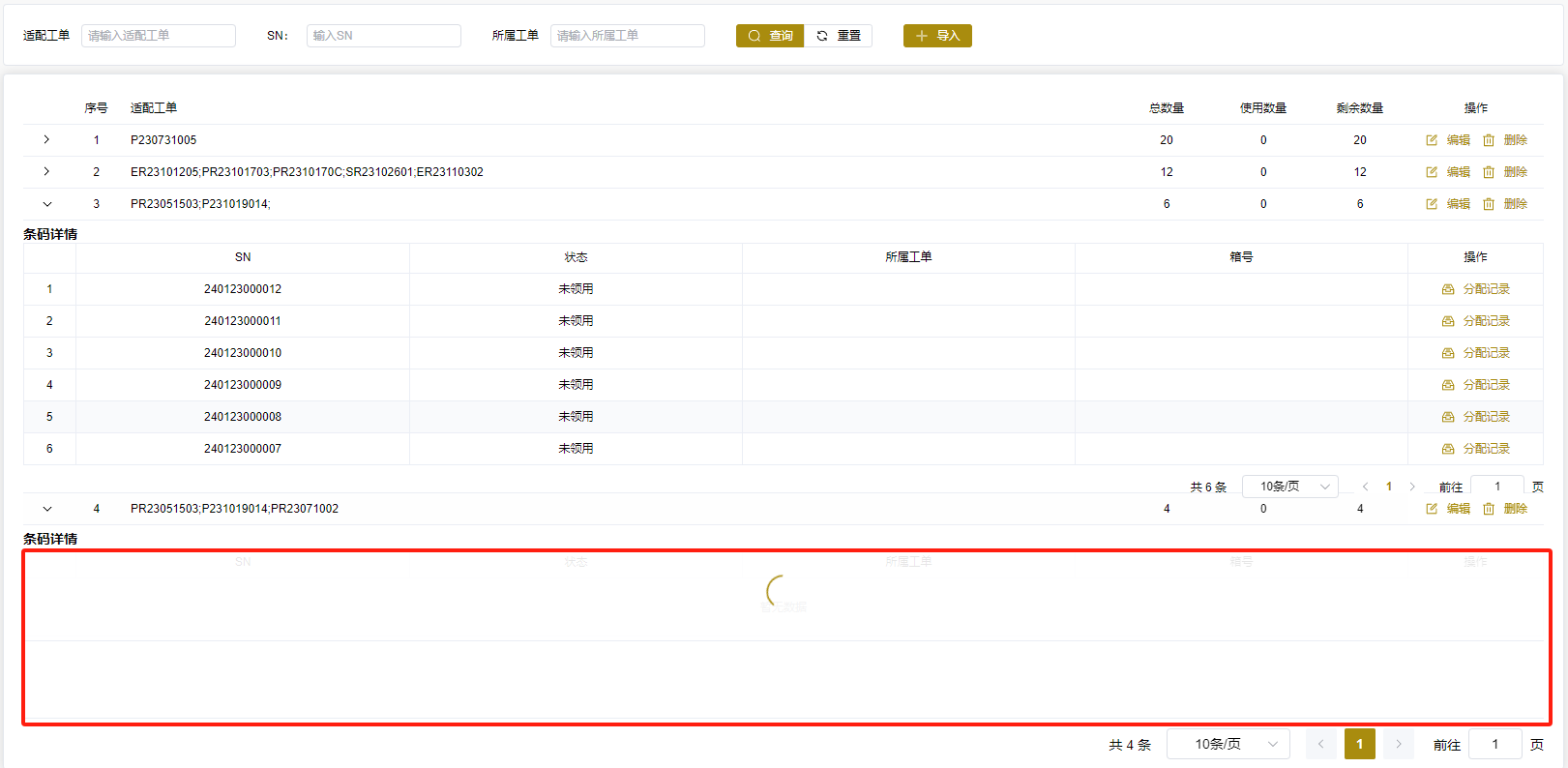Screen dimensions: 1568x768
Task: Expand row 2 ER23101205 work order
Action: coord(46,172)
